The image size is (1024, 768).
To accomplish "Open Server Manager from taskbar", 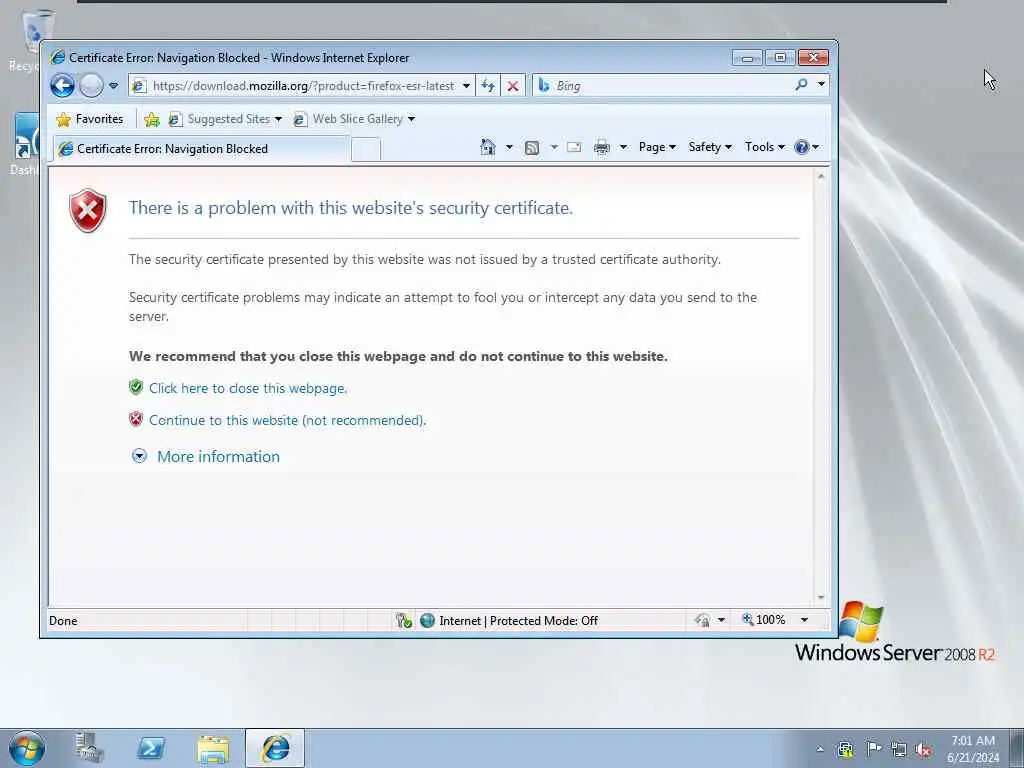I will point(89,748).
